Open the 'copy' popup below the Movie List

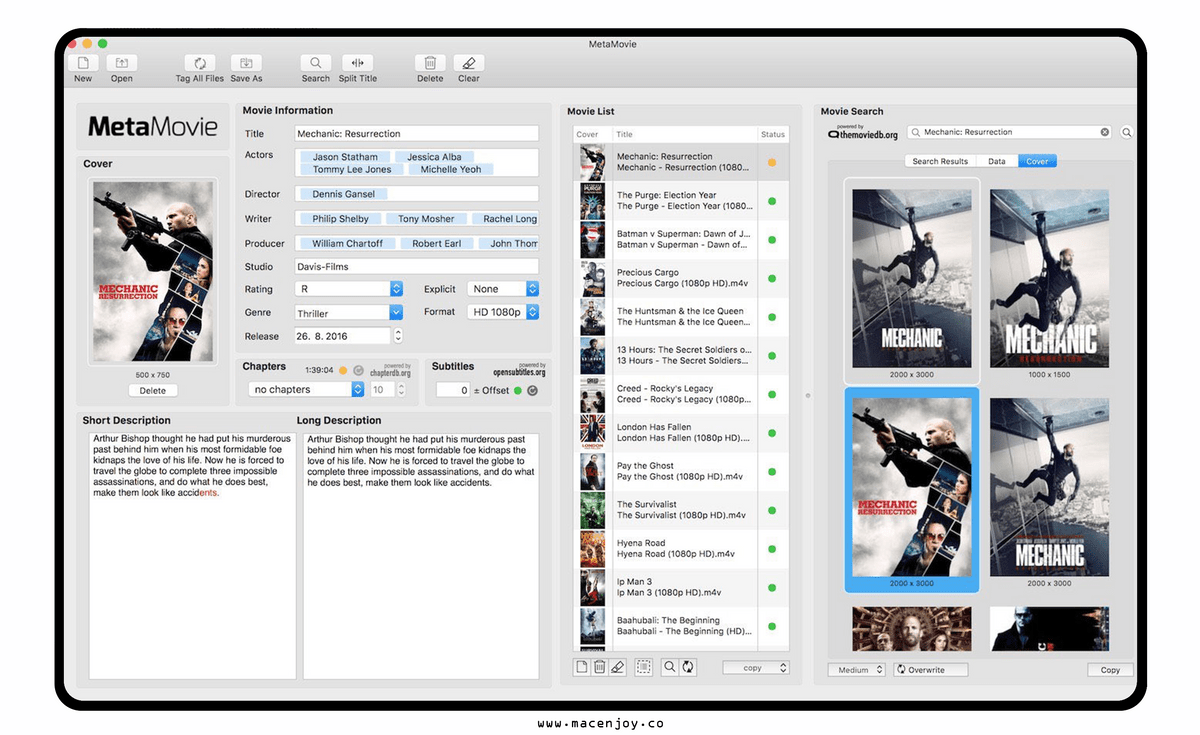click(x=756, y=668)
